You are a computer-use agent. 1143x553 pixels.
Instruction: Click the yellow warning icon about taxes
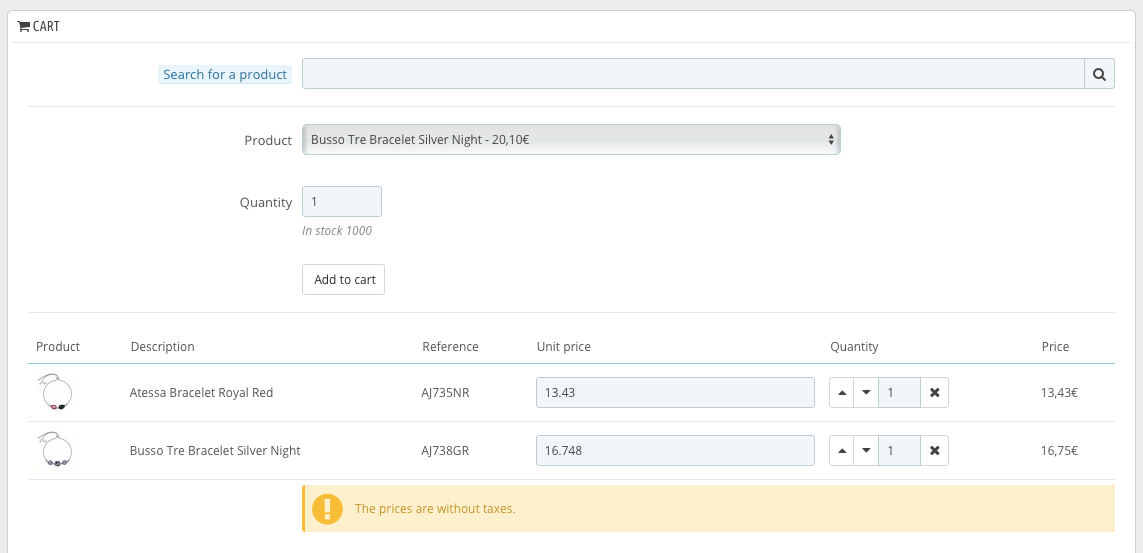point(327,509)
